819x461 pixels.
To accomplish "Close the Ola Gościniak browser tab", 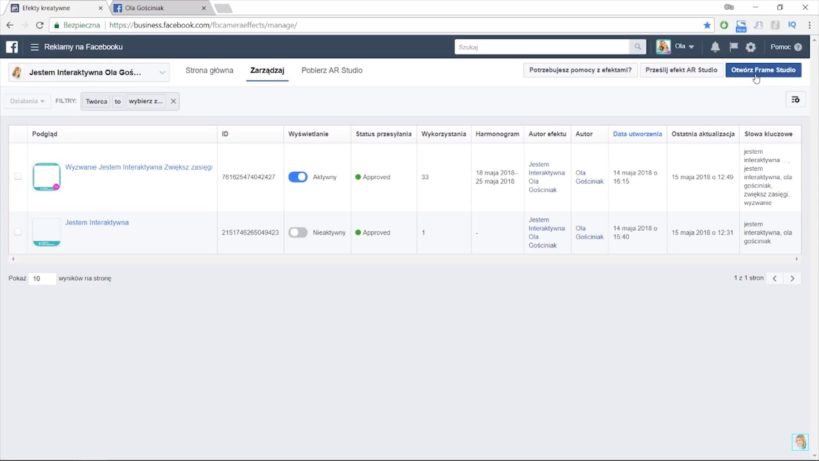I will coord(204,8).
